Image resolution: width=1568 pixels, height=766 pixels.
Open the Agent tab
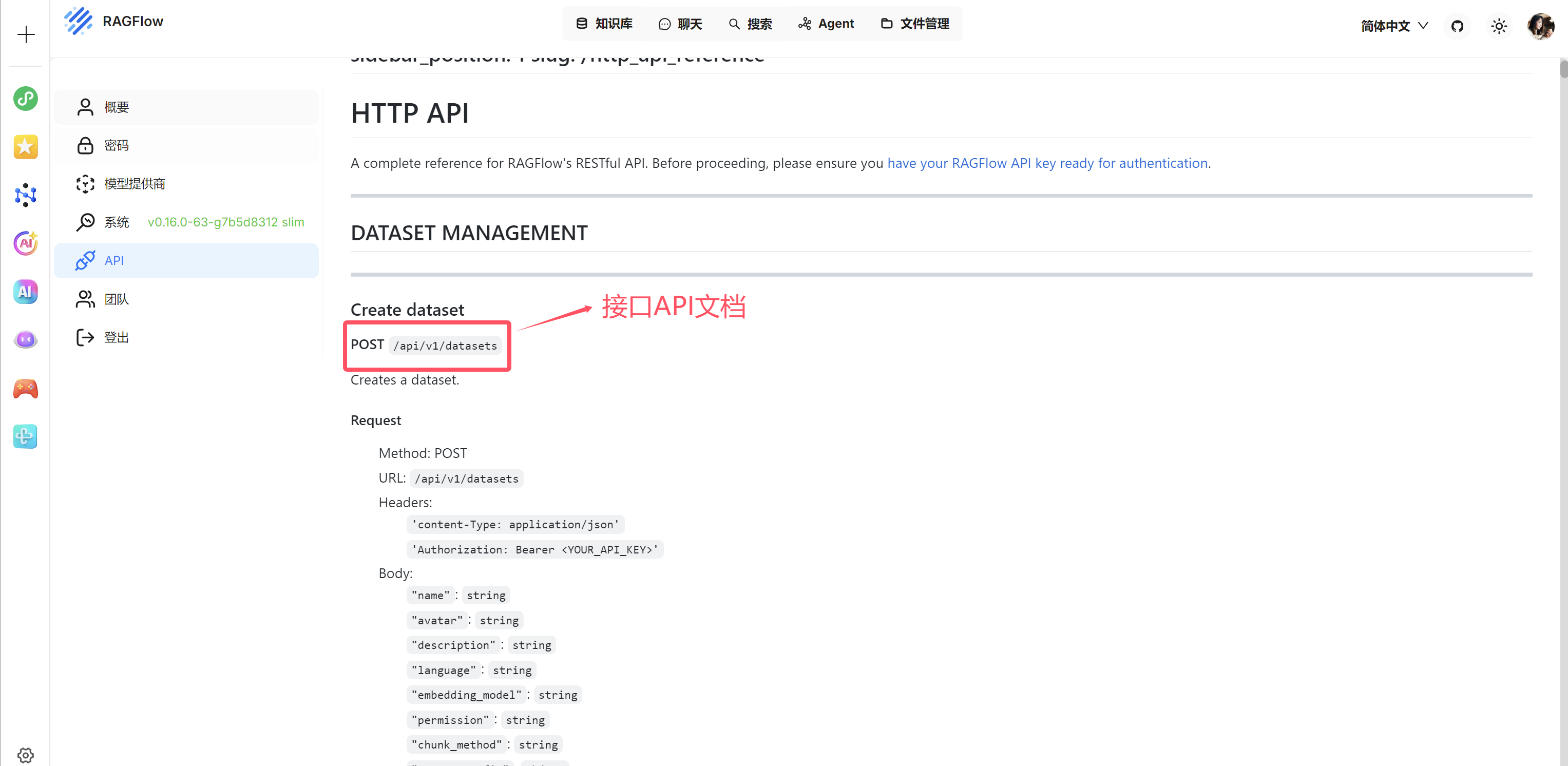826,24
